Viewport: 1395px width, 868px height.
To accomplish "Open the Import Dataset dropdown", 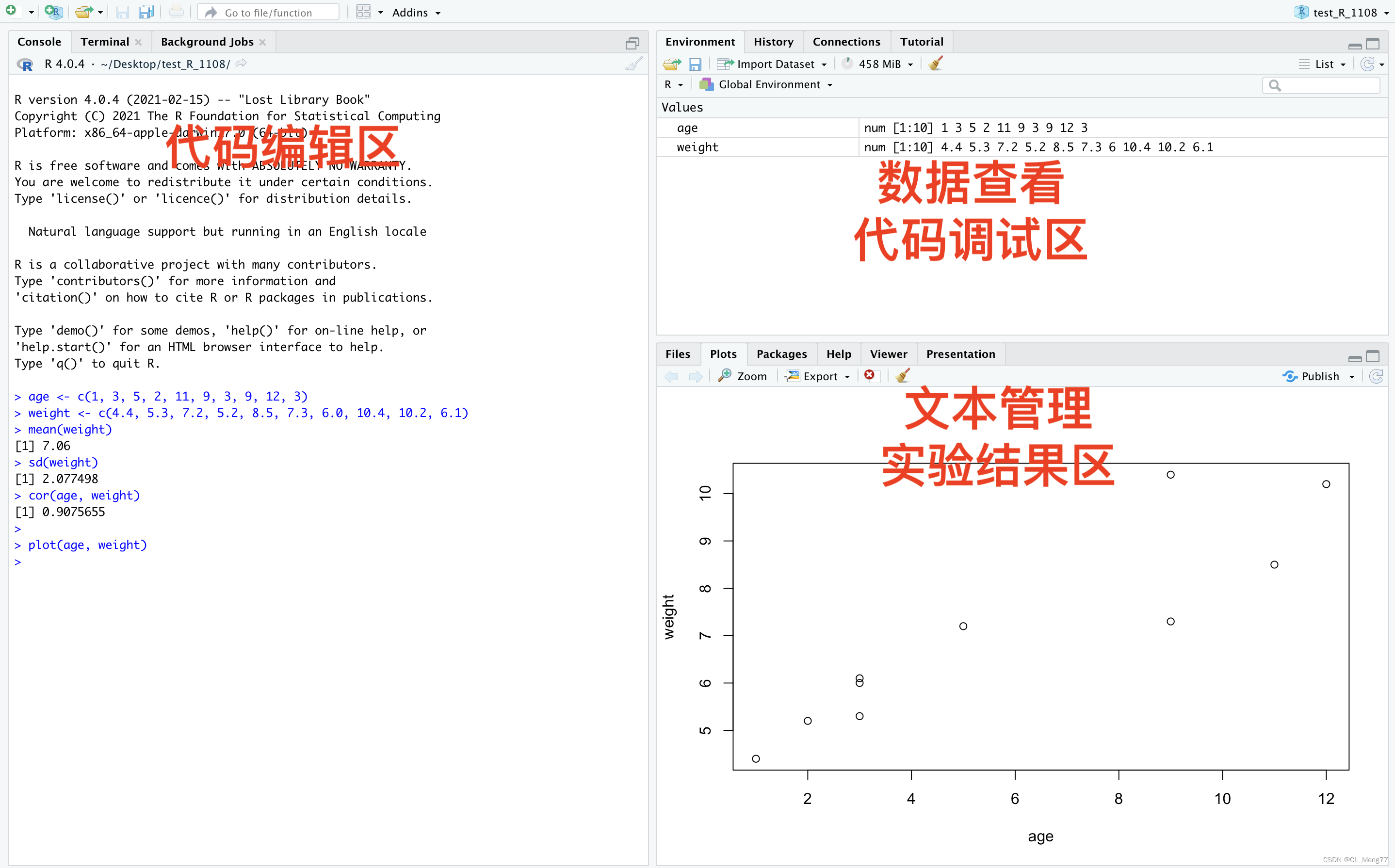I will [x=772, y=64].
